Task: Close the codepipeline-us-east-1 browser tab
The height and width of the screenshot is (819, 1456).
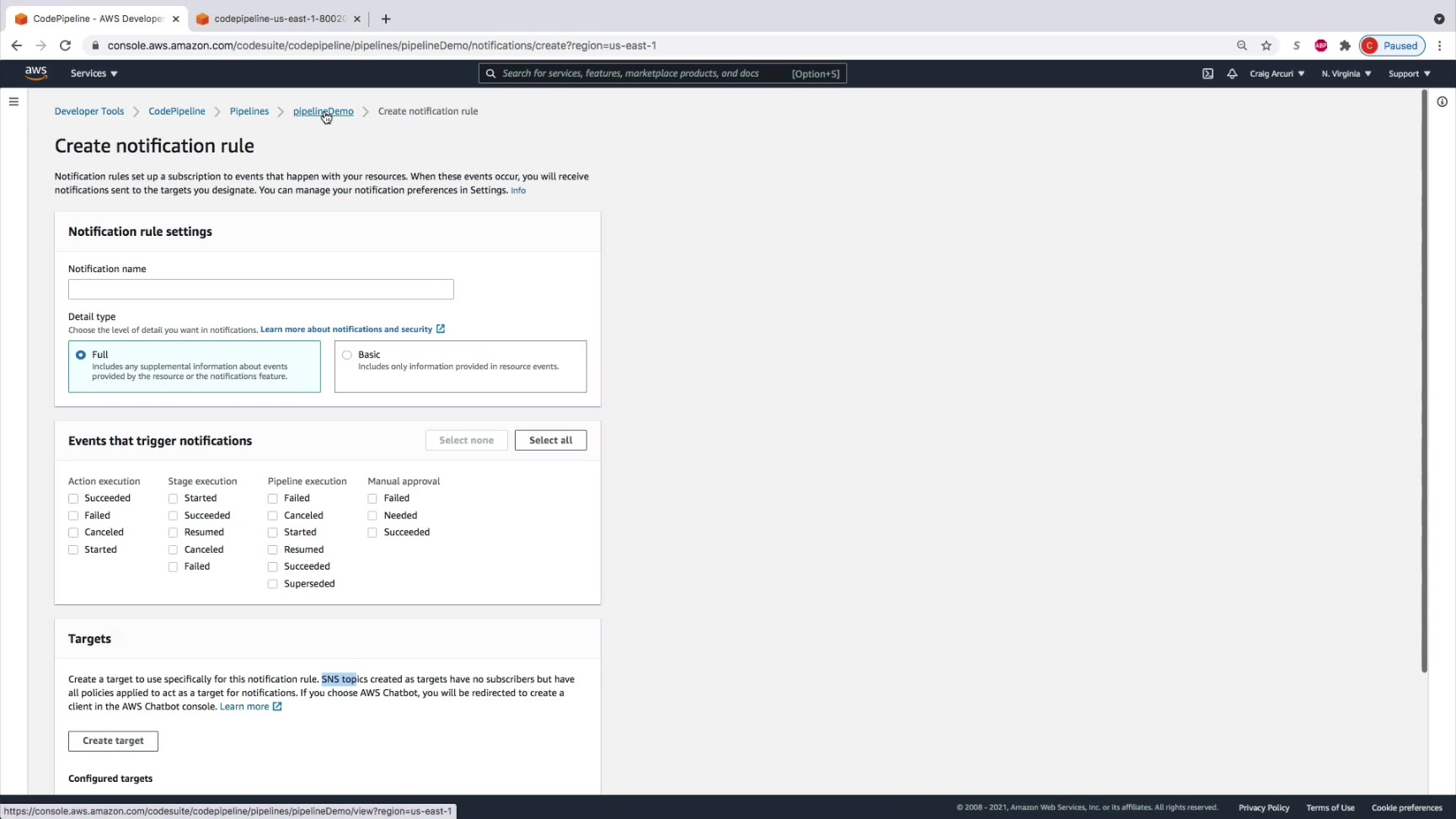Action: point(357,19)
